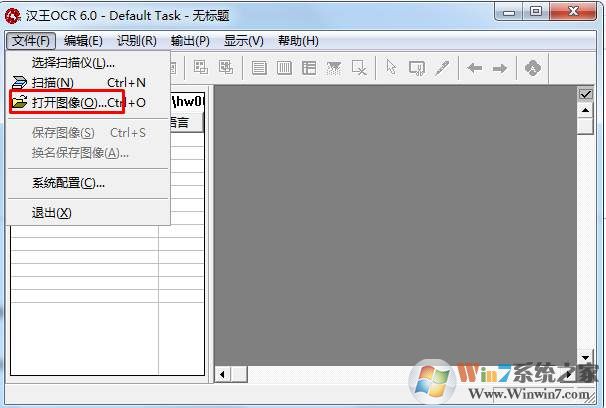Click the table layout toolbar icon
Image resolution: width=606 pixels, height=408 pixels.
(x=309, y=68)
